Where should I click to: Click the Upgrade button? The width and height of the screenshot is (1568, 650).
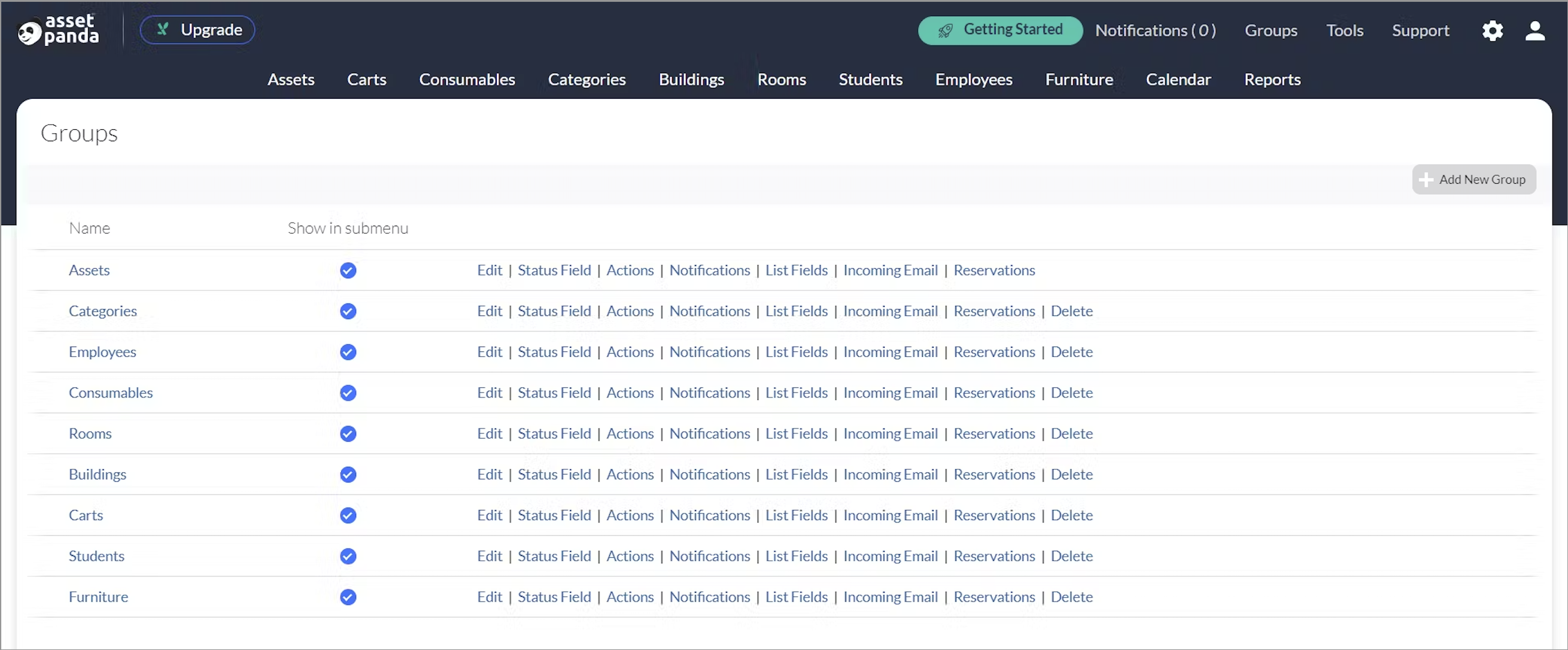pos(197,30)
